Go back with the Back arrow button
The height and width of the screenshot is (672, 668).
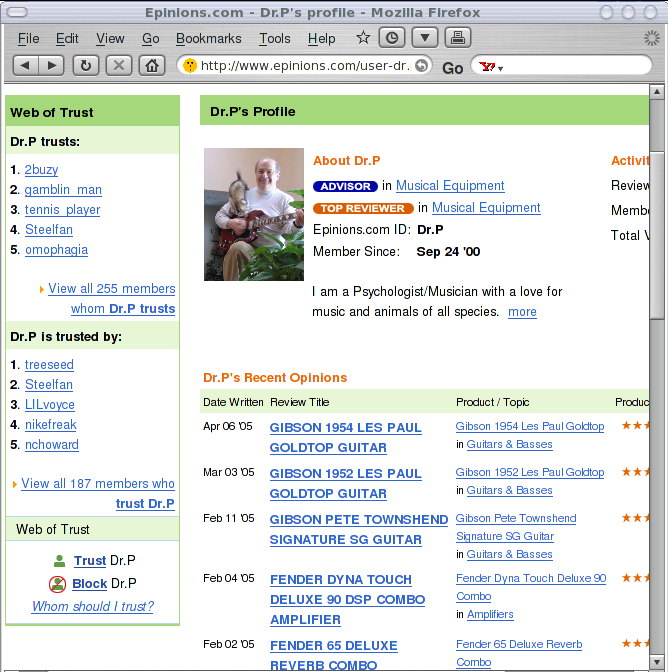[25, 66]
